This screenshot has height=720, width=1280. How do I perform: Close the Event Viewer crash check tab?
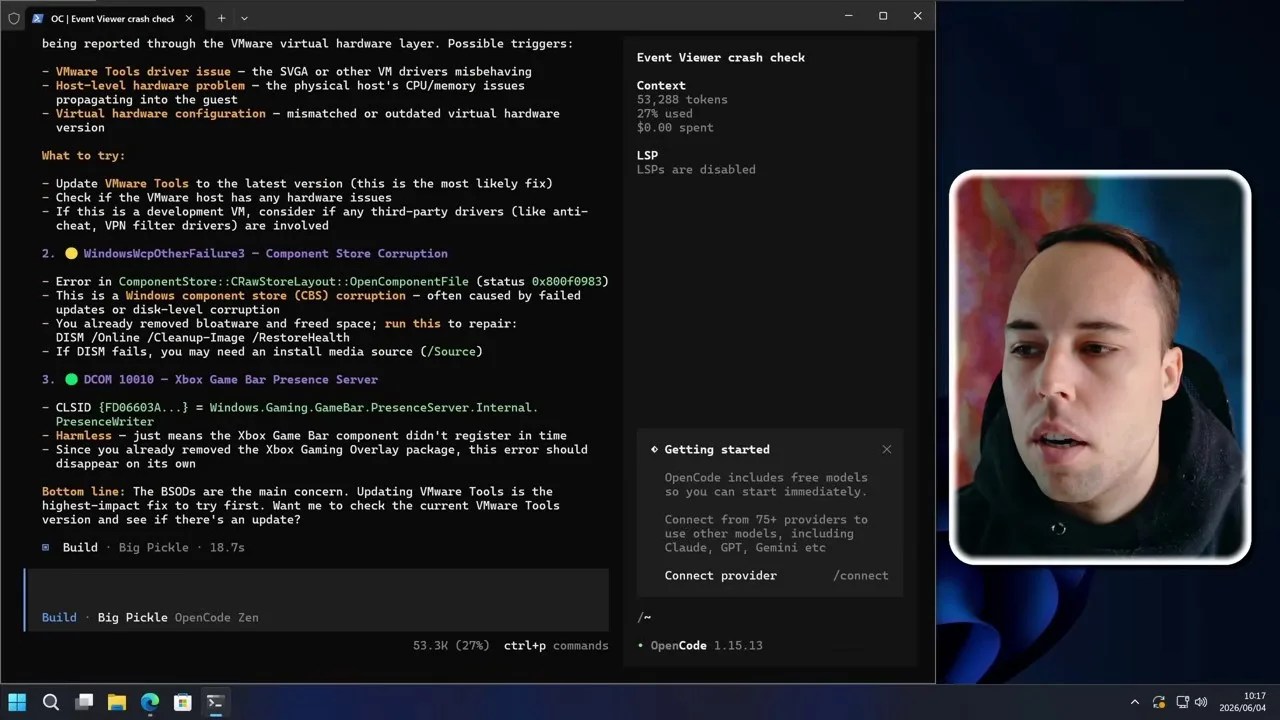(x=188, y=18)
